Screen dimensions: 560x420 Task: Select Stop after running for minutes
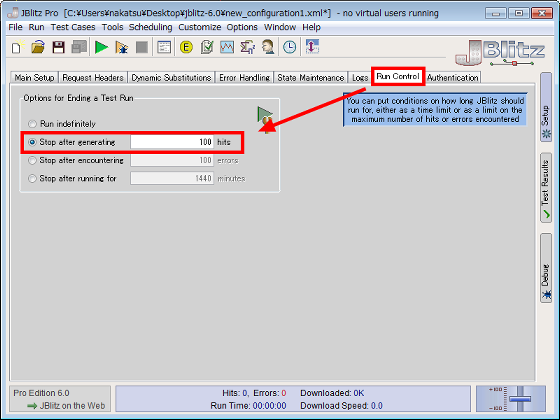coord(72,178)
